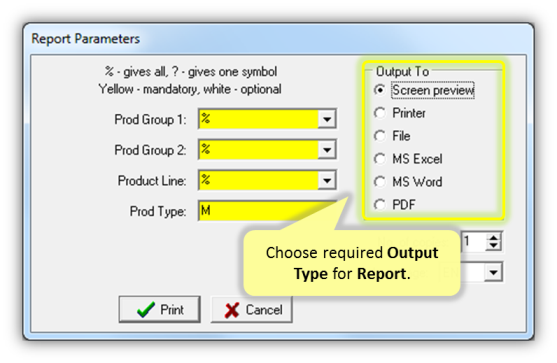Choose Printer as output destination
This screenshot has height=363, width=557.
pos(380,113)
